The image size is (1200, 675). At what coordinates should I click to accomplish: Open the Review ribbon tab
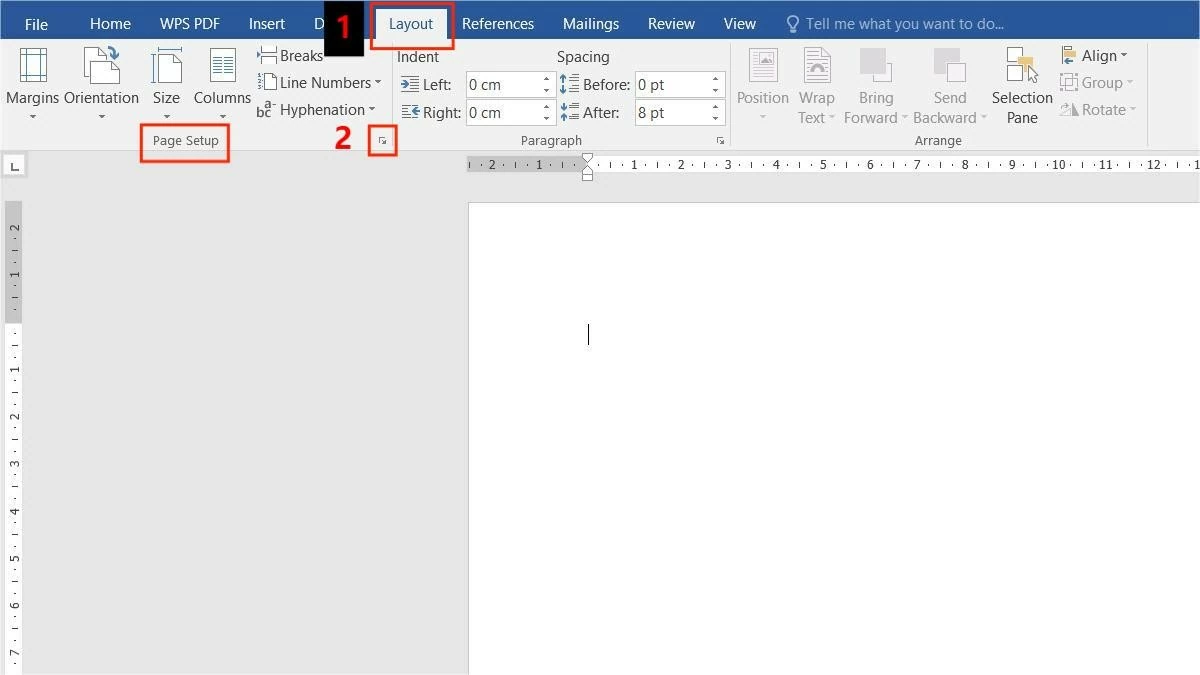[x=670, y=23]
